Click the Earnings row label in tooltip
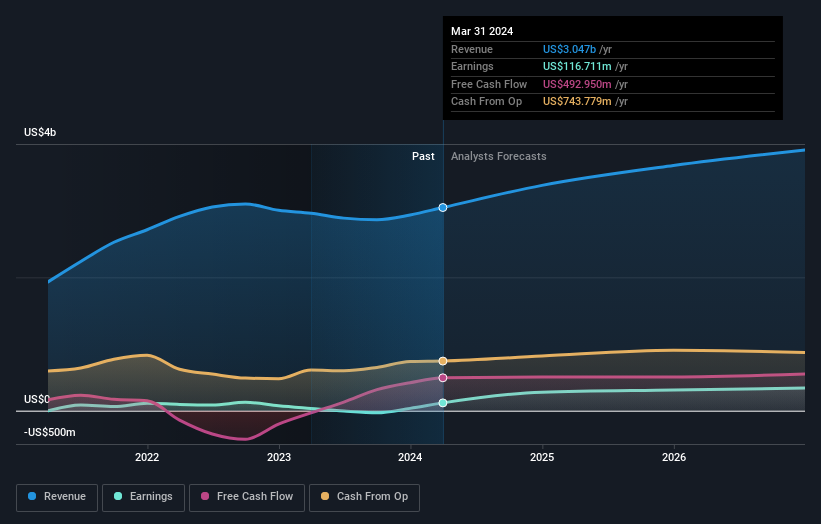The width and height of the screenshot is (821, 524). click(x=472, y=66)
